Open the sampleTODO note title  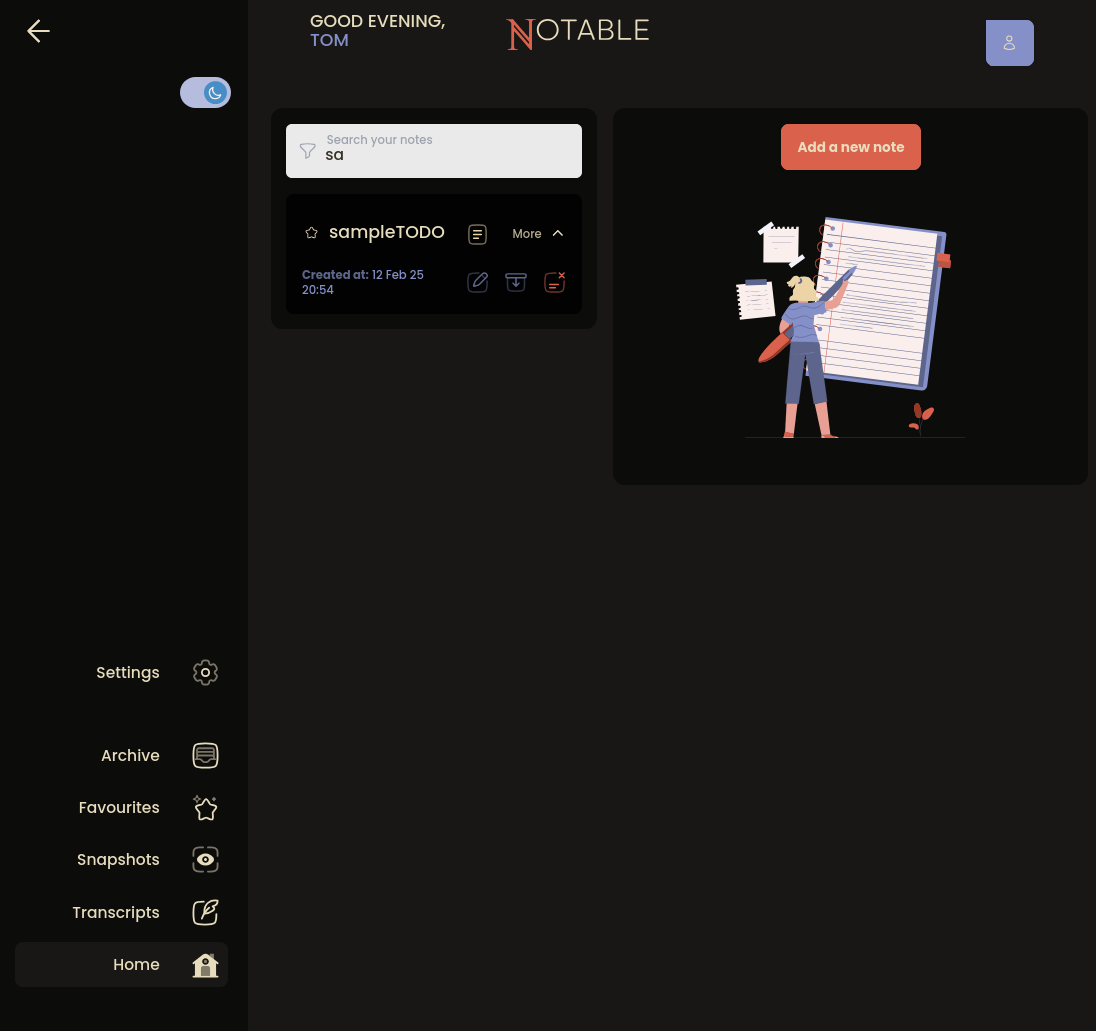pyautogui.click(x=386, y=232)
